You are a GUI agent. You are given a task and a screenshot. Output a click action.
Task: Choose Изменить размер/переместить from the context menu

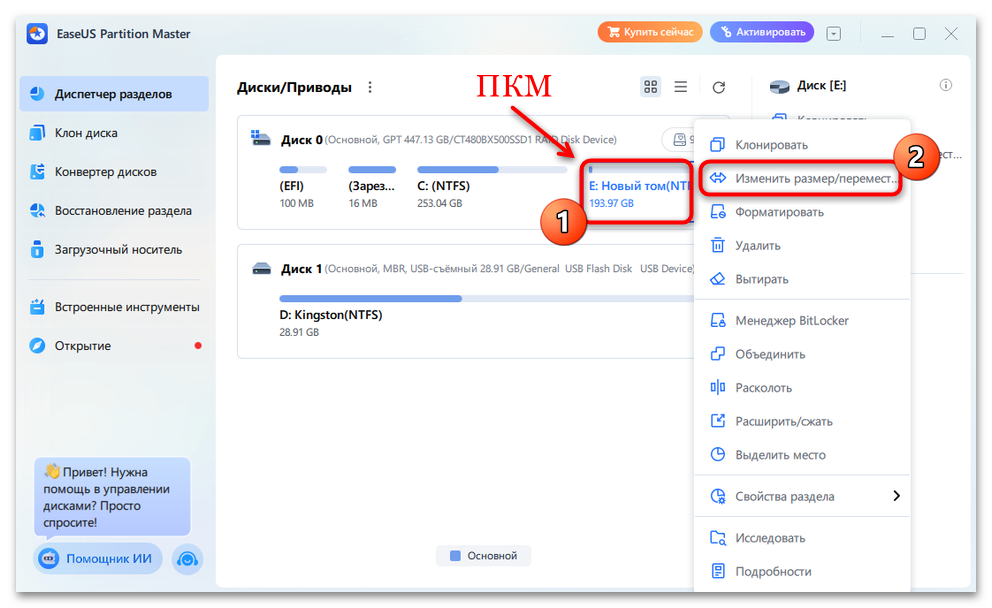(802, 178)
